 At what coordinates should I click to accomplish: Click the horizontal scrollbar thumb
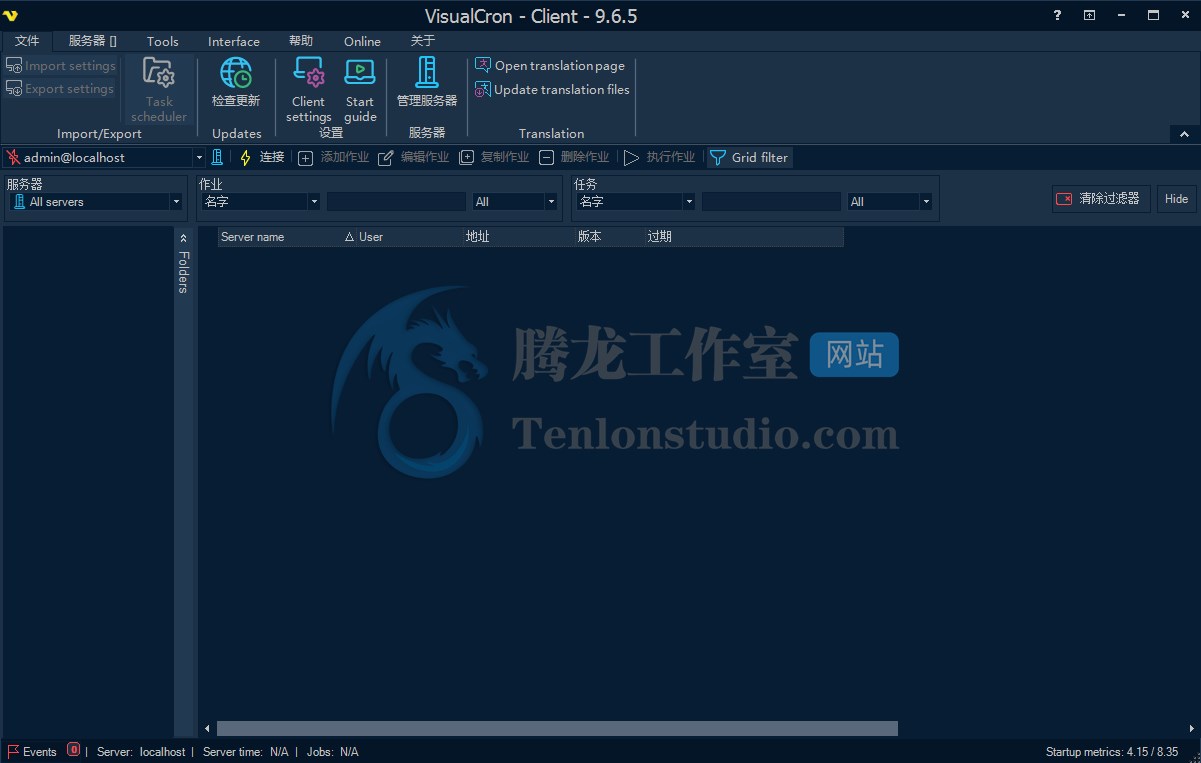point(557,729)
